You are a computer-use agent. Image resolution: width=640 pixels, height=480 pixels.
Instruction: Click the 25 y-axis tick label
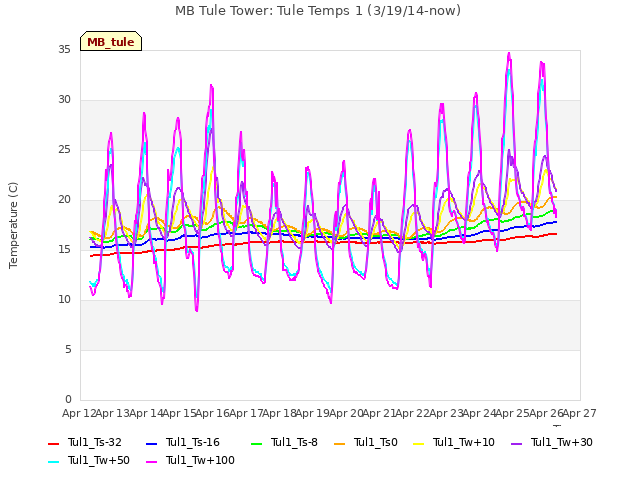pos(64,149)
